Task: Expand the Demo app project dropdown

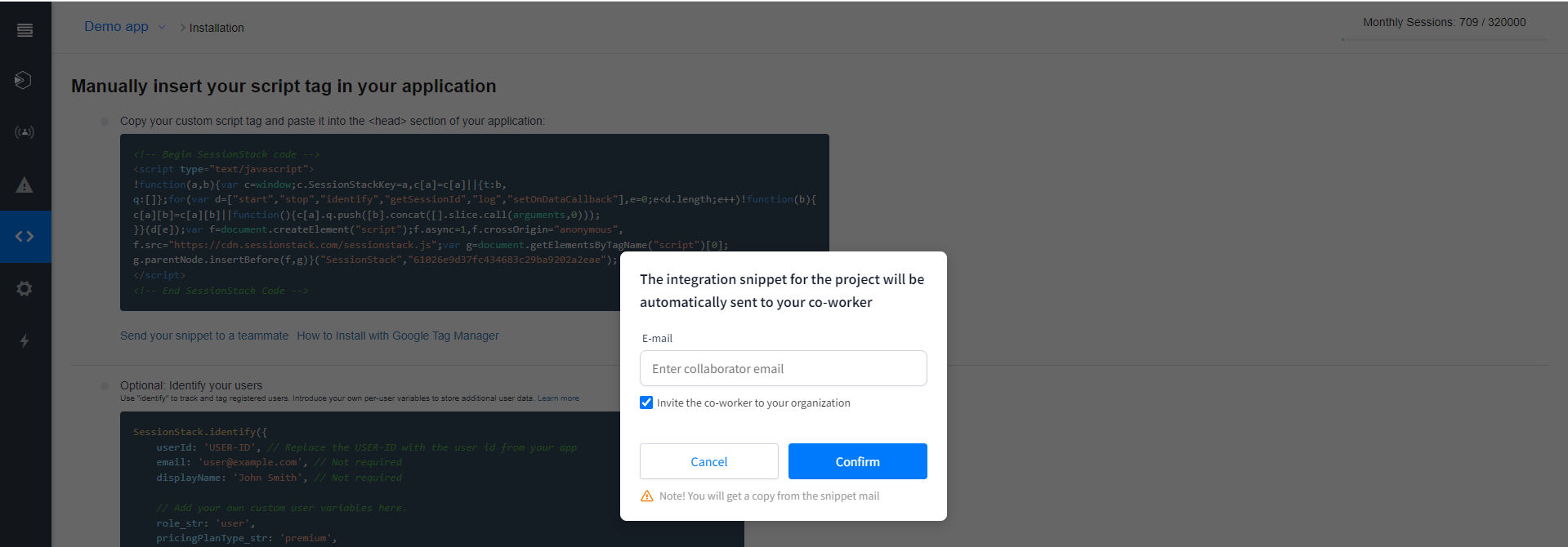Action: coord(162,27)
